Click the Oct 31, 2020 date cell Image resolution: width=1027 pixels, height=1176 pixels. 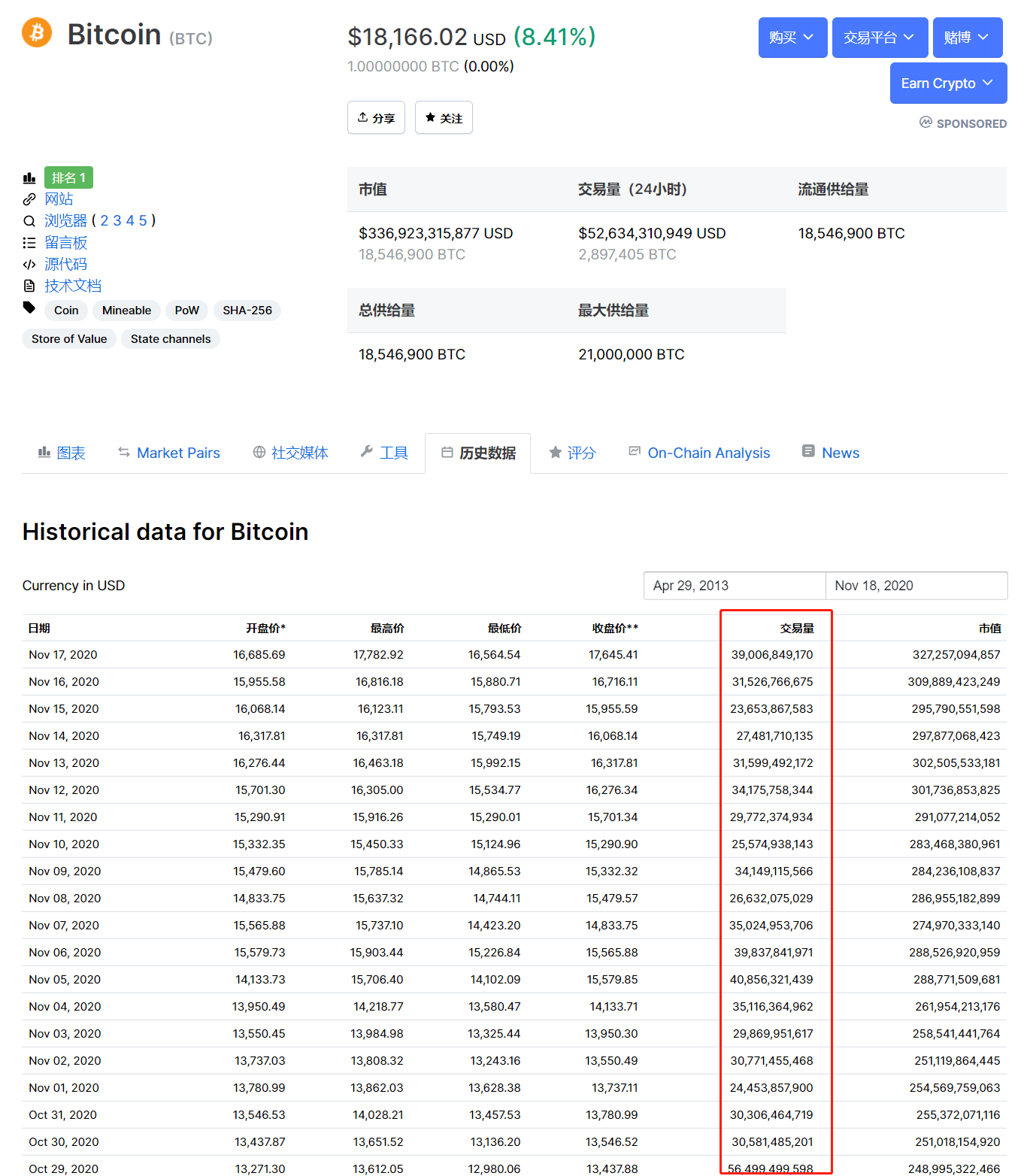click(x=62, y=1115)
